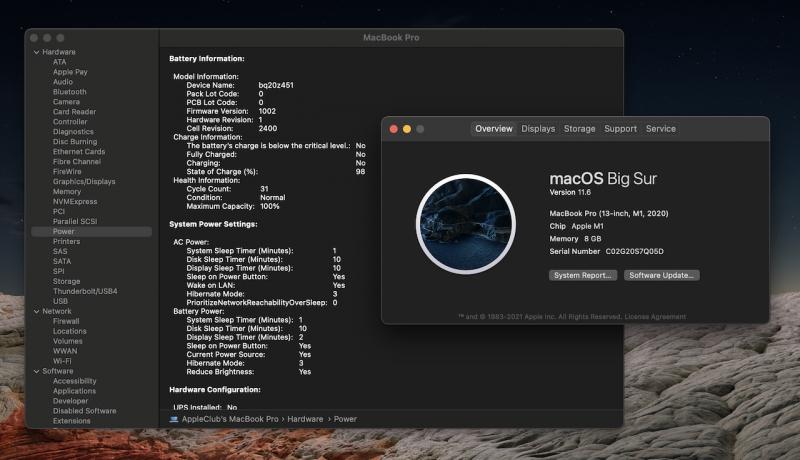Viewport: 800px width, 460px height.
Task: Select Graphics/Displays in the sidebar
Action: click(x=84, y=182)
